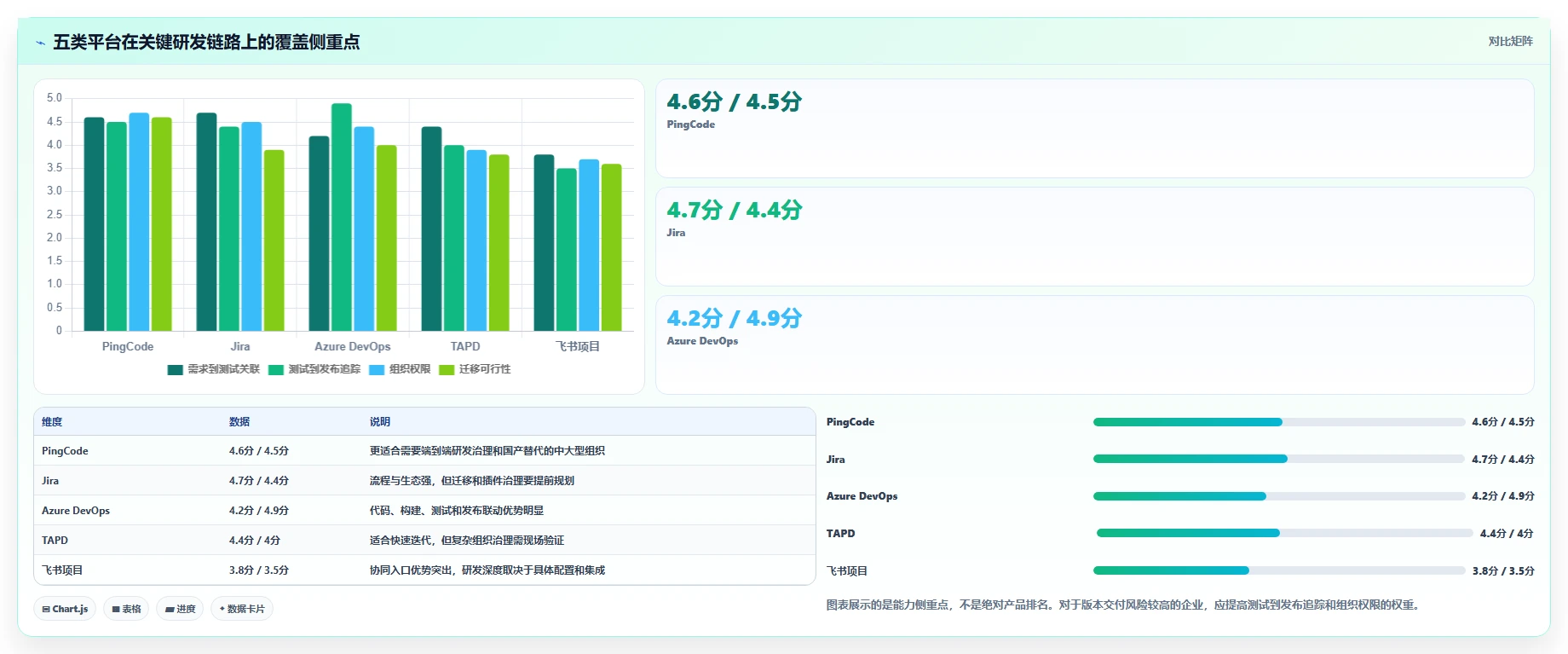This screenshot has height=654, width=1568.
Task: Click 飞书项目 label on the chart x-axis
Action: pos(578,346)
